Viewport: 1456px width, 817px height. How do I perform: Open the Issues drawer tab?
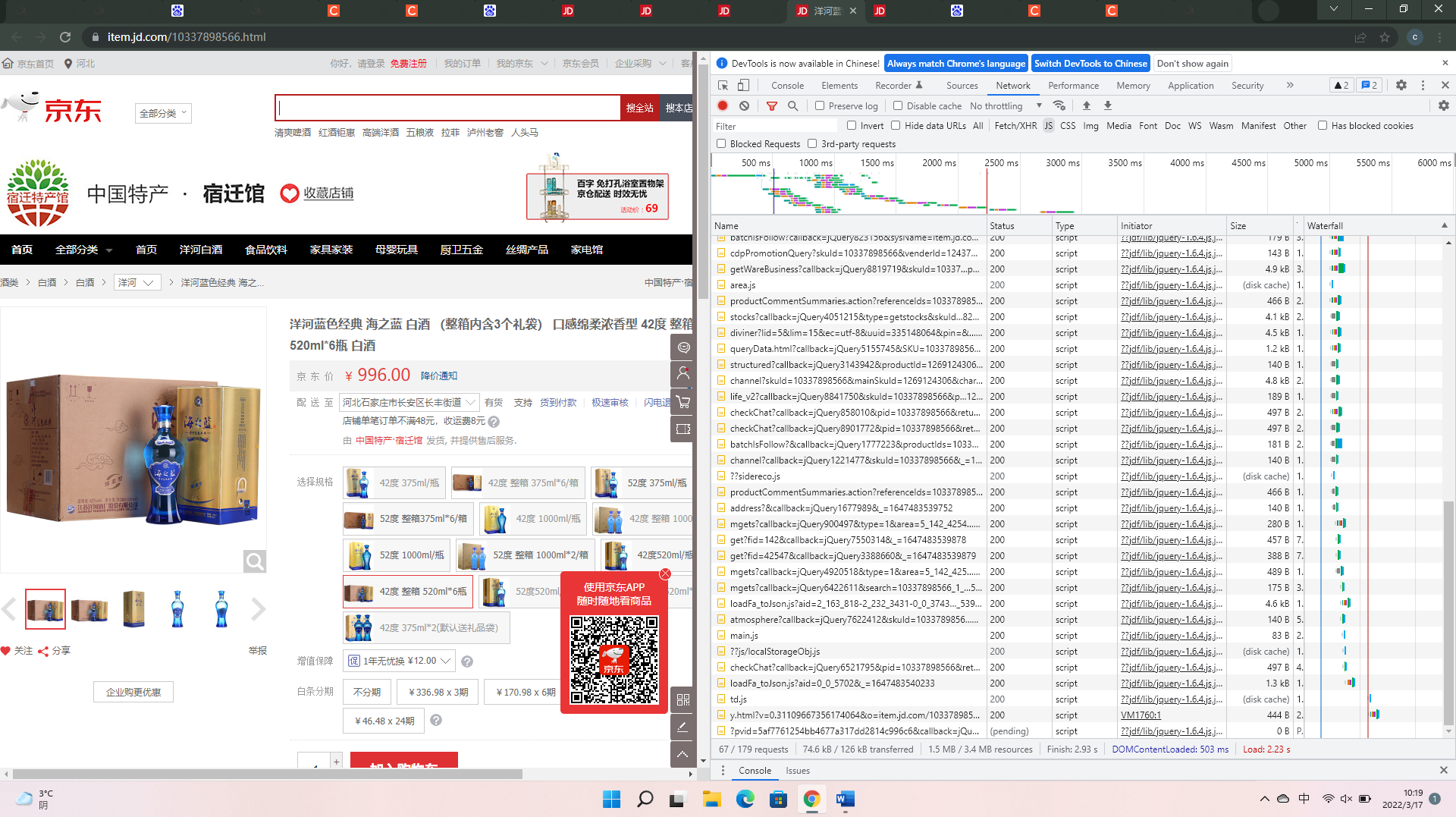pos(798,771)
